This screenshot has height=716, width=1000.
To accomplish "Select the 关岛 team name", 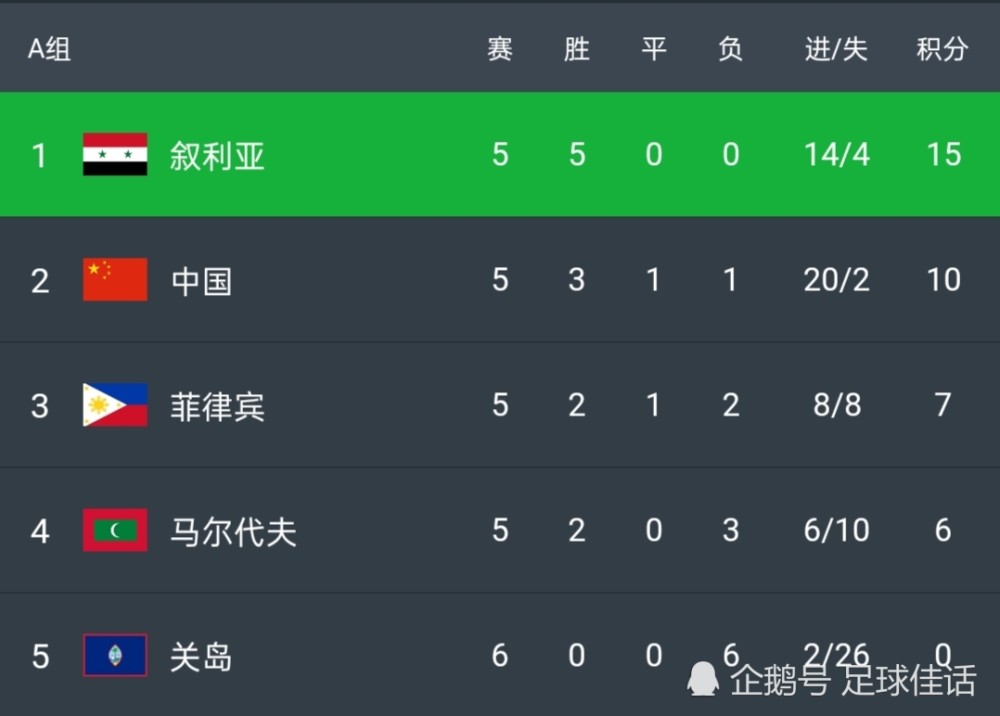I will tap(201, 657).
